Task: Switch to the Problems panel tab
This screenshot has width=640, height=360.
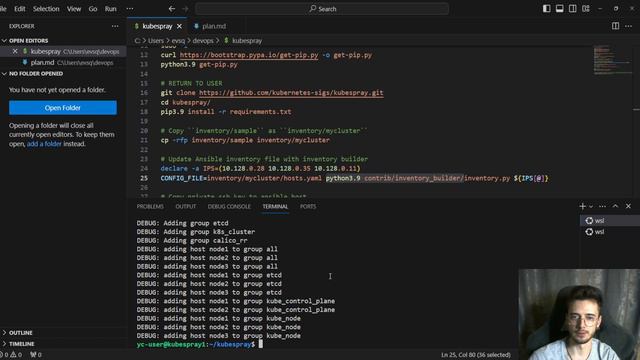Action: 150,207
